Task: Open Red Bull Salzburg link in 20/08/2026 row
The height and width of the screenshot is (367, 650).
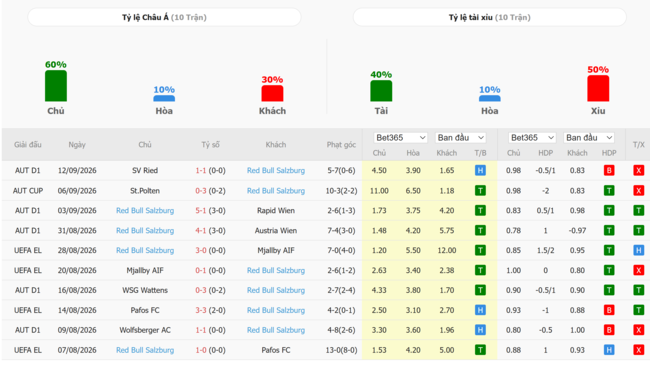Action: pyautogui.click(x=276, y=270)
